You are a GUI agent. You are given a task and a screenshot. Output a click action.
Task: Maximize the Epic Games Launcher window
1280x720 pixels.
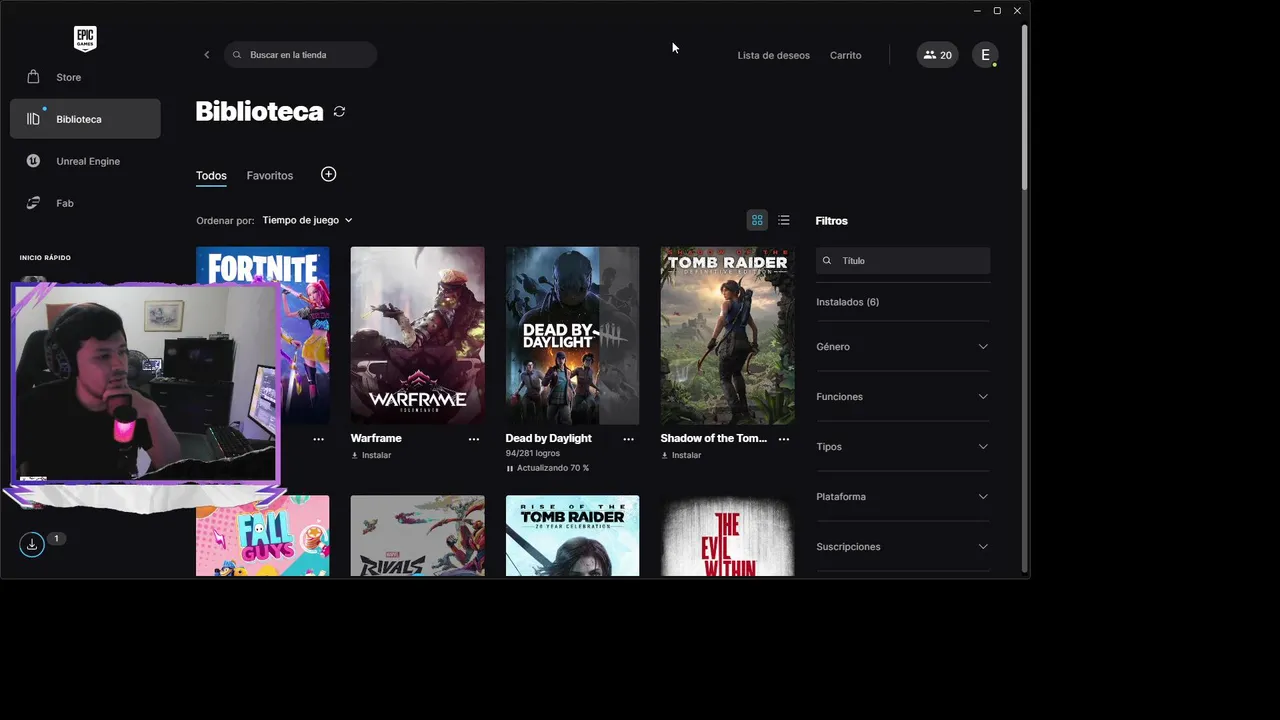point(997,11)
